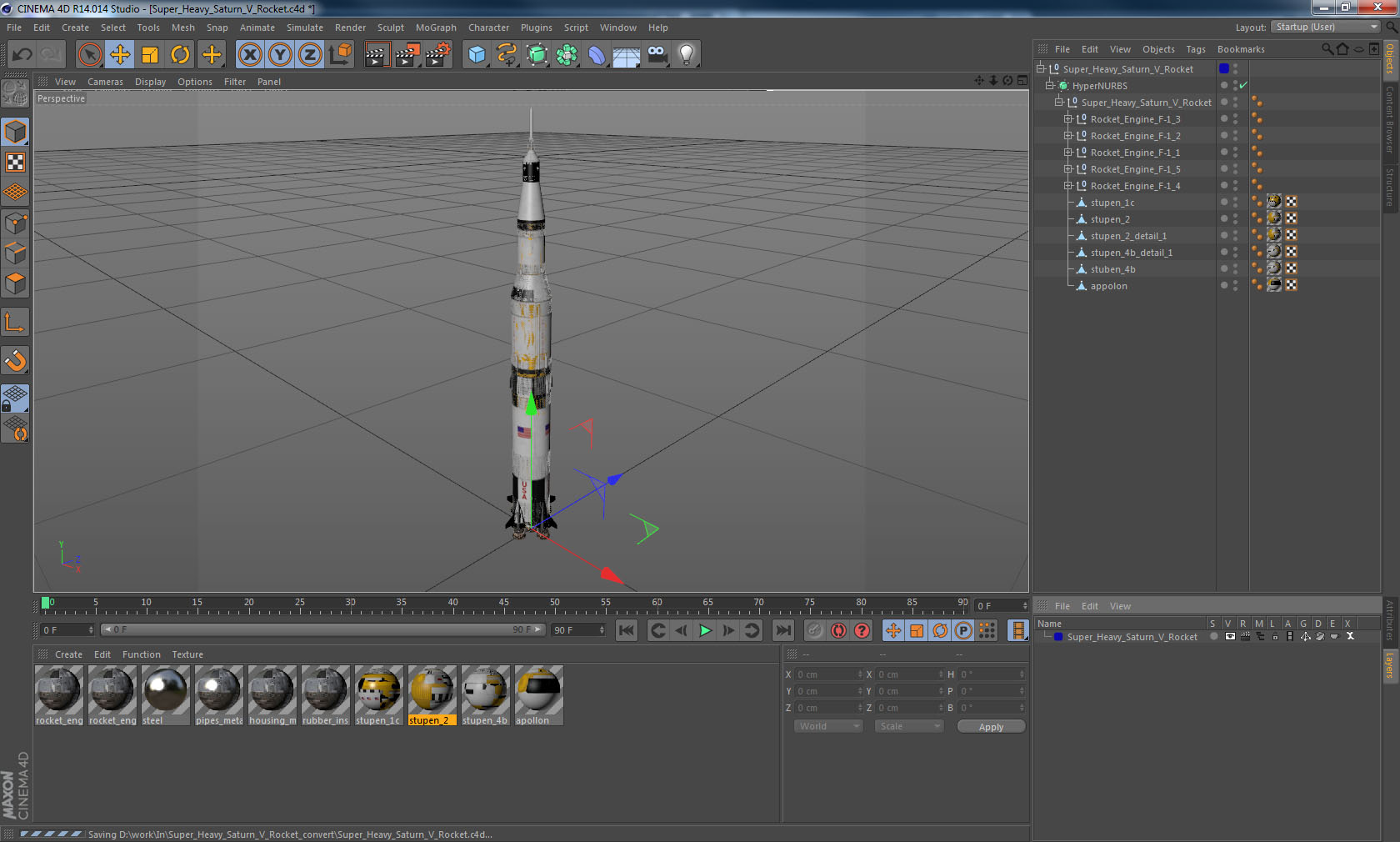Add a floor environment object

[627, 55]
